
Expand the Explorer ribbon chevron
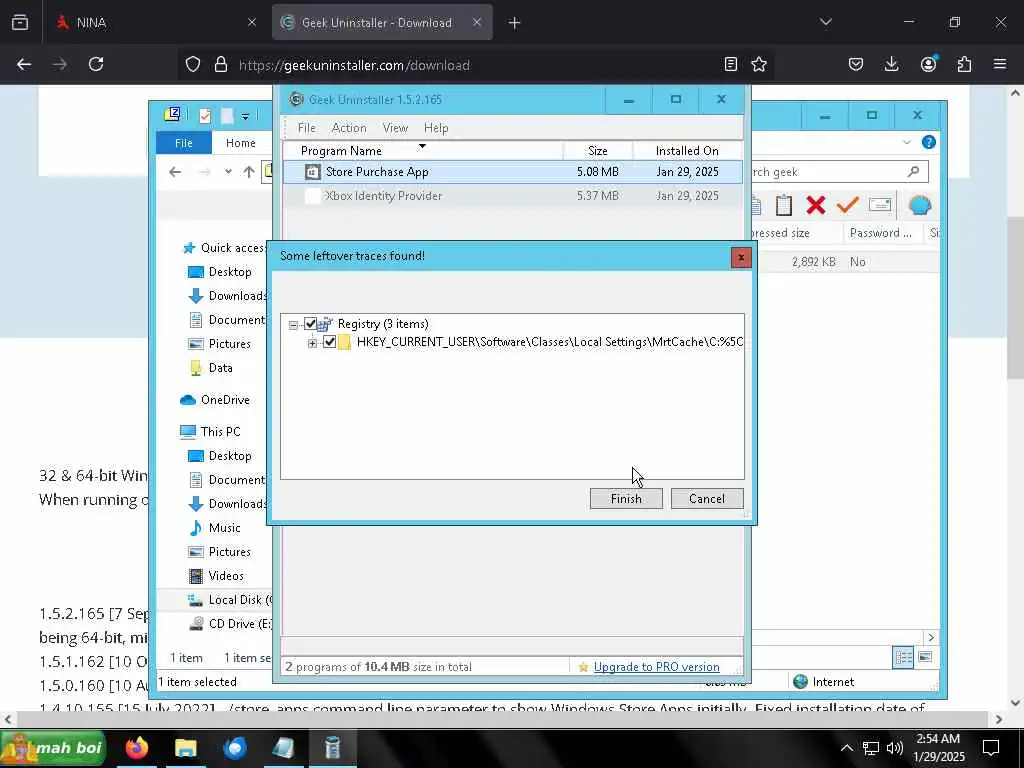[906, 142]
